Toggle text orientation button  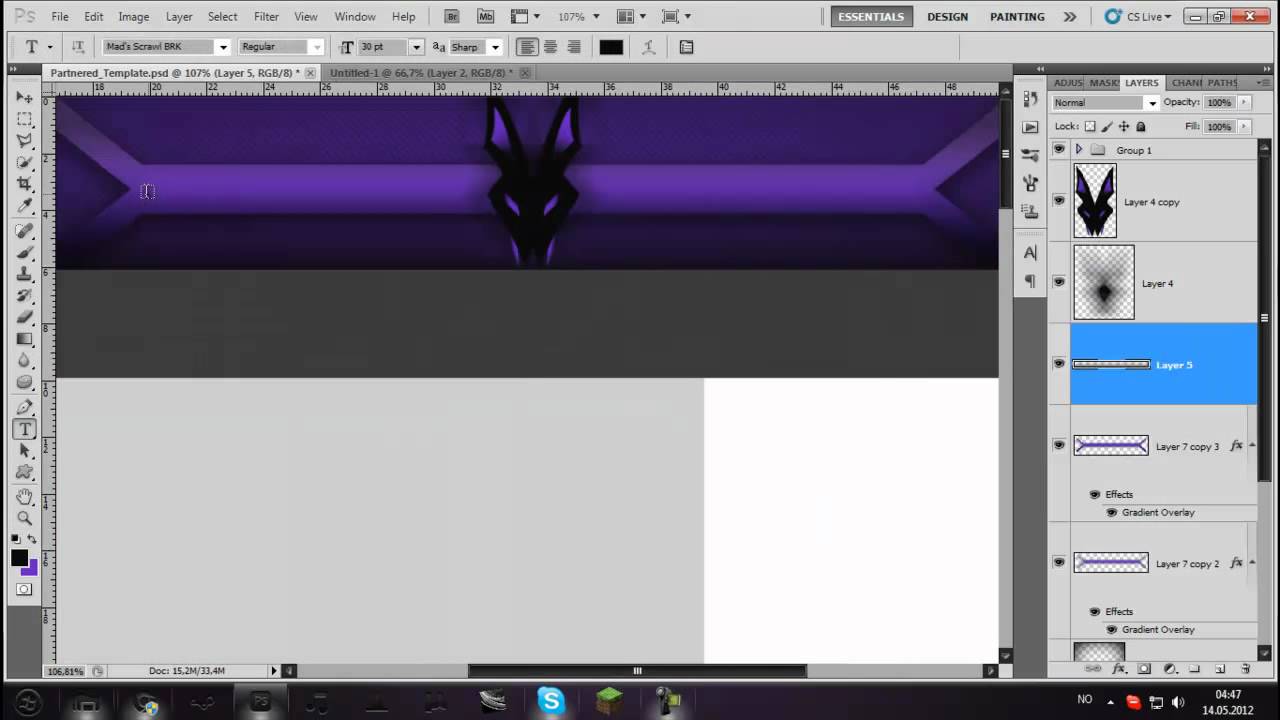[78, 47]
